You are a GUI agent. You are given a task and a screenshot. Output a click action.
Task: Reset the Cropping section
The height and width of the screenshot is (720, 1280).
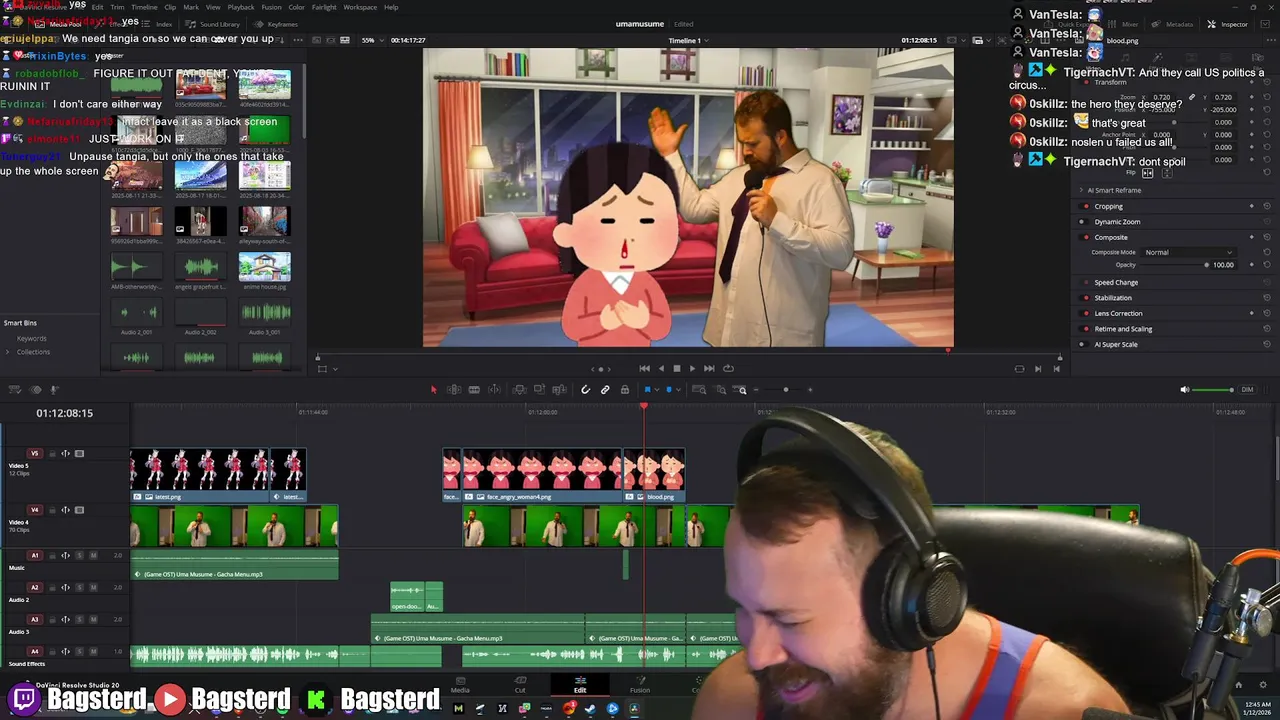[x=1267, y=206]
